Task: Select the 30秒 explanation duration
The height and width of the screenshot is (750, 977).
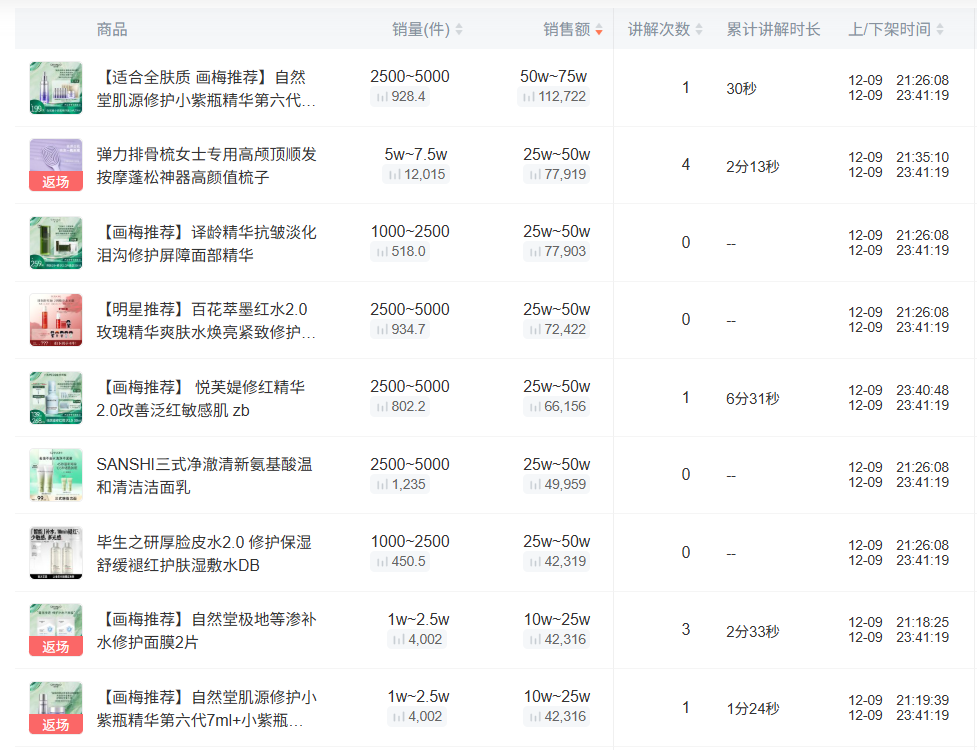Action: pyautogui.click(x=741, y=88)
